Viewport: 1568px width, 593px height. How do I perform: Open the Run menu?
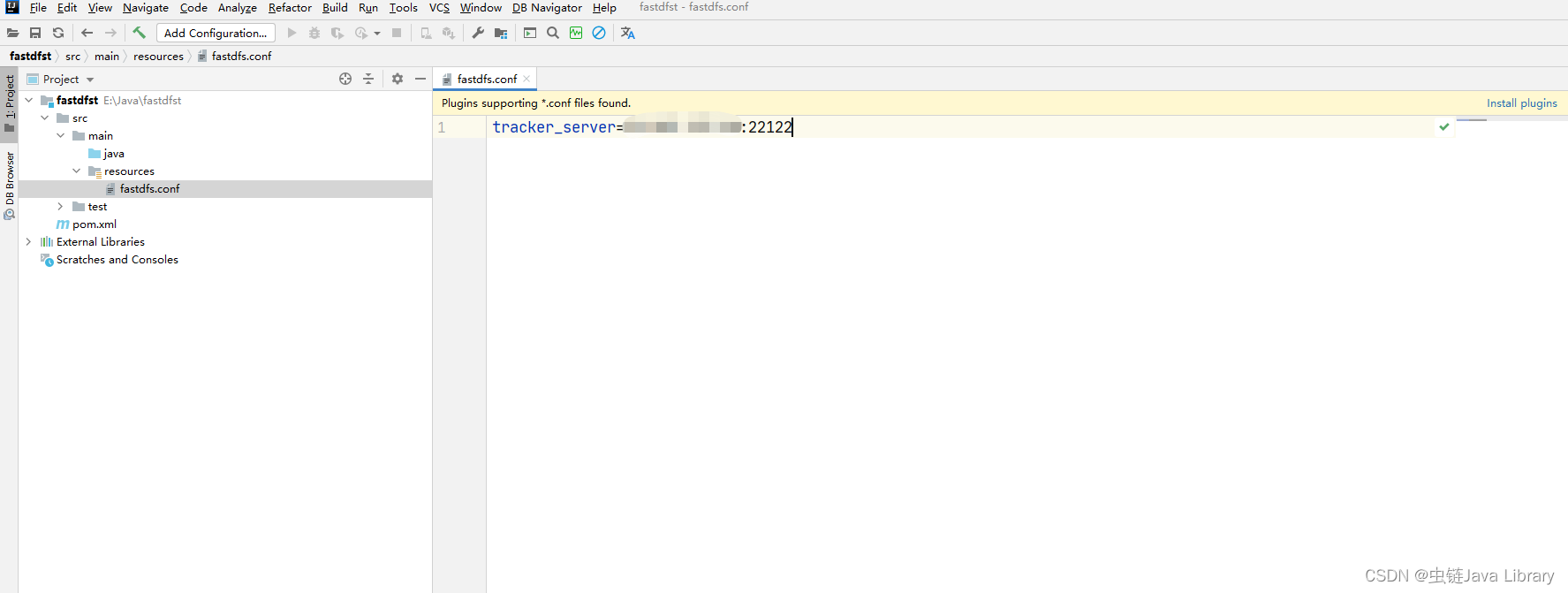tap(368, 8)
